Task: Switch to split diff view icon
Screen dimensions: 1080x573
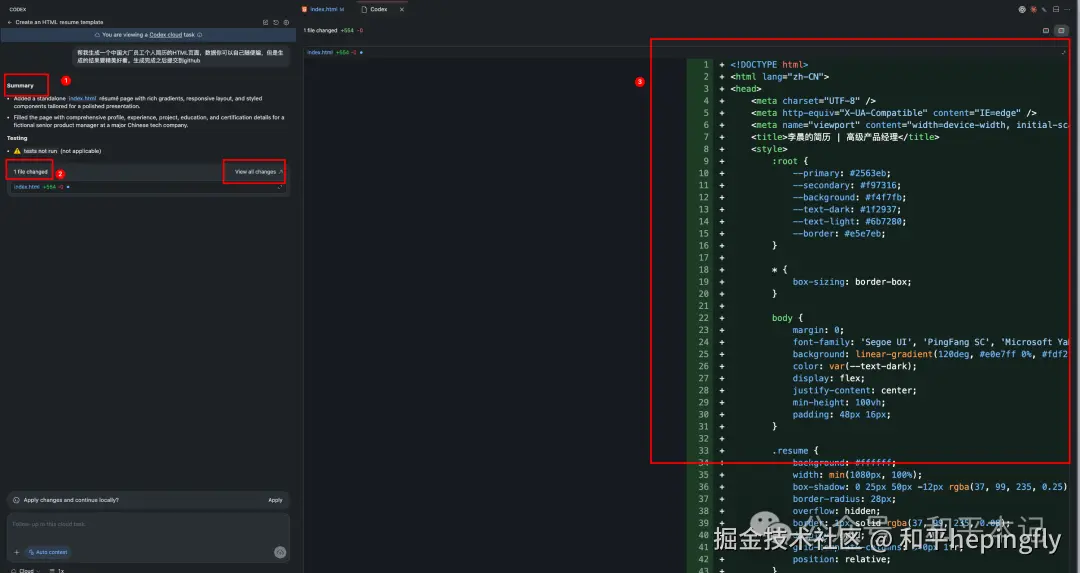Action: point(1061,30)
